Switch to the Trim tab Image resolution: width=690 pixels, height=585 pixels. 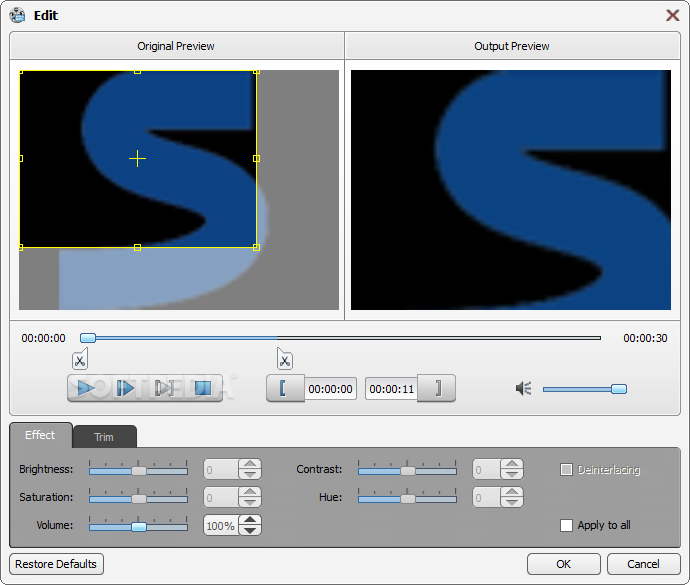pyautogui.click(x=104, y=437)
